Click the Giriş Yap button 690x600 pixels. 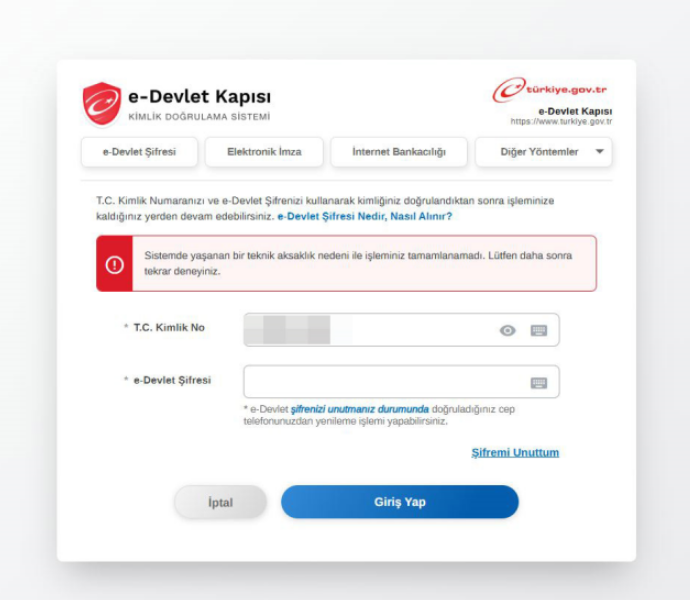click(400, 502)
